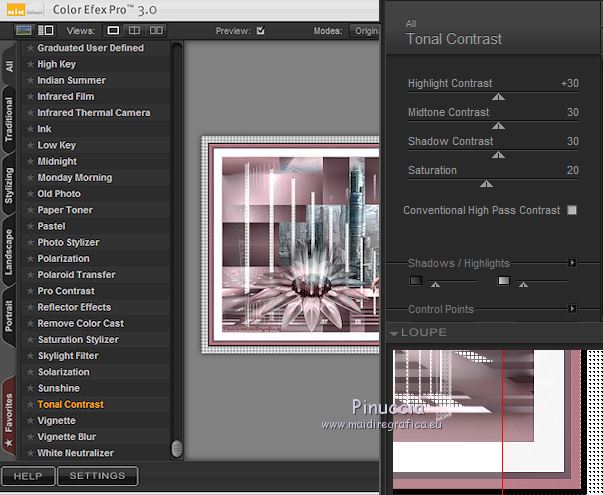Image resolution: width=603 pixels, height=495 pixels.
Task: Star the Sunshine filter as favorite
Action: pos(30,388)
